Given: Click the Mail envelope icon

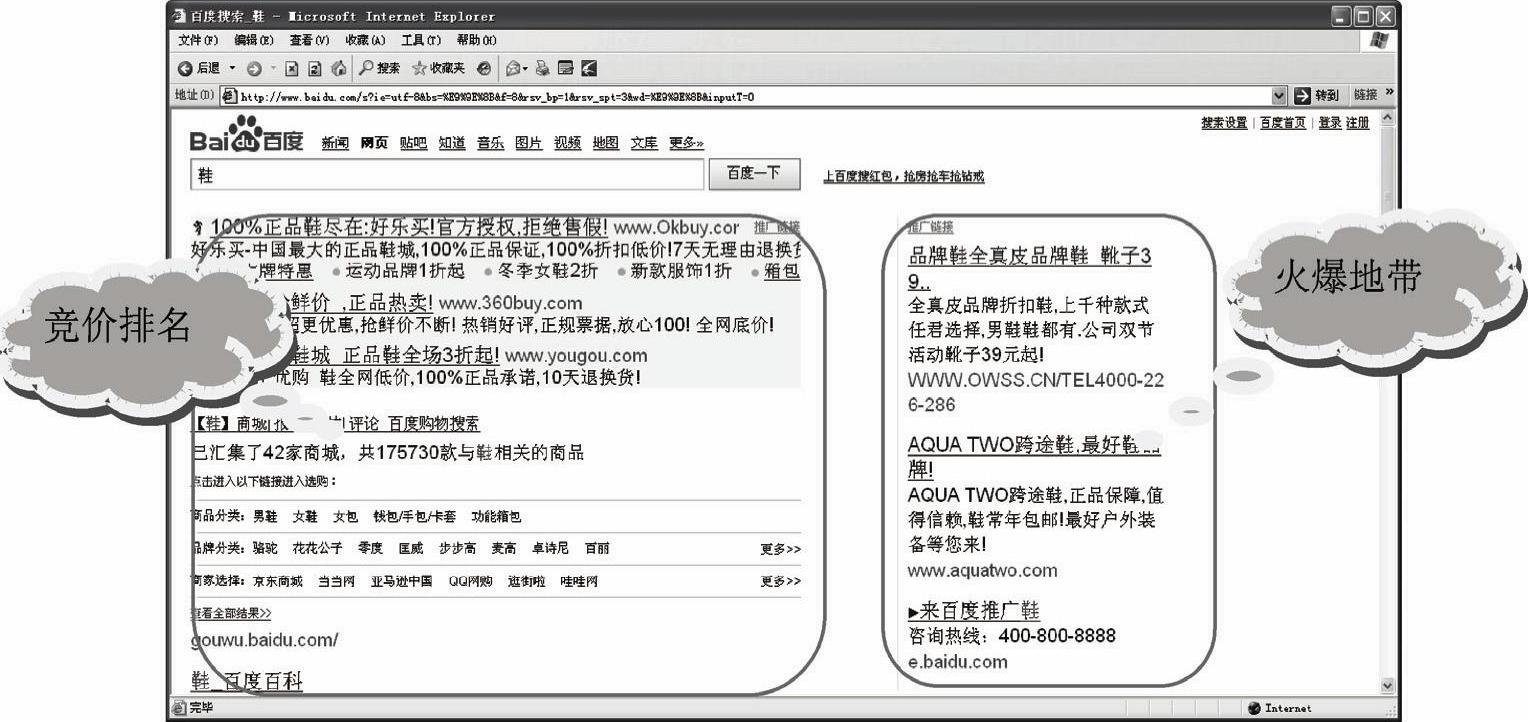Looking at the screenshot, I should pos(513,68).
